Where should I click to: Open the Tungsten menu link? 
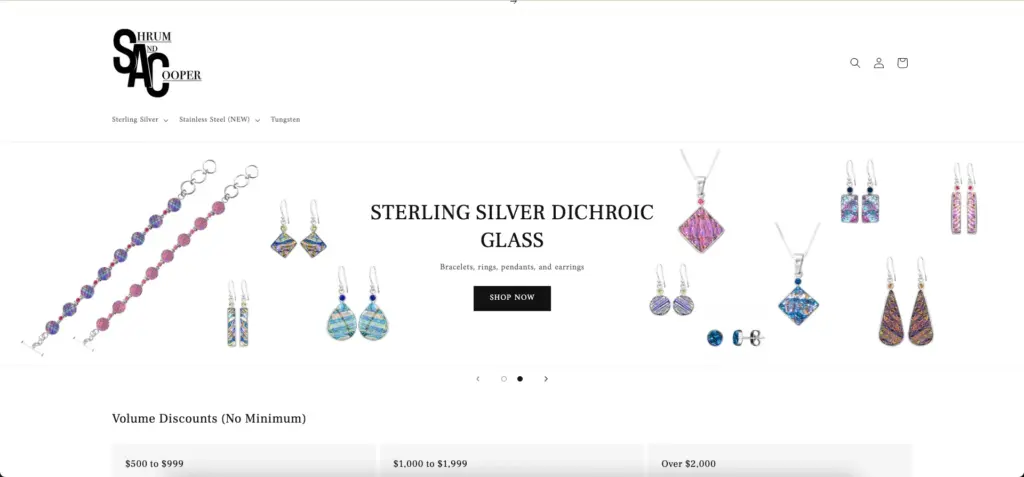click(x=285, y=120)
